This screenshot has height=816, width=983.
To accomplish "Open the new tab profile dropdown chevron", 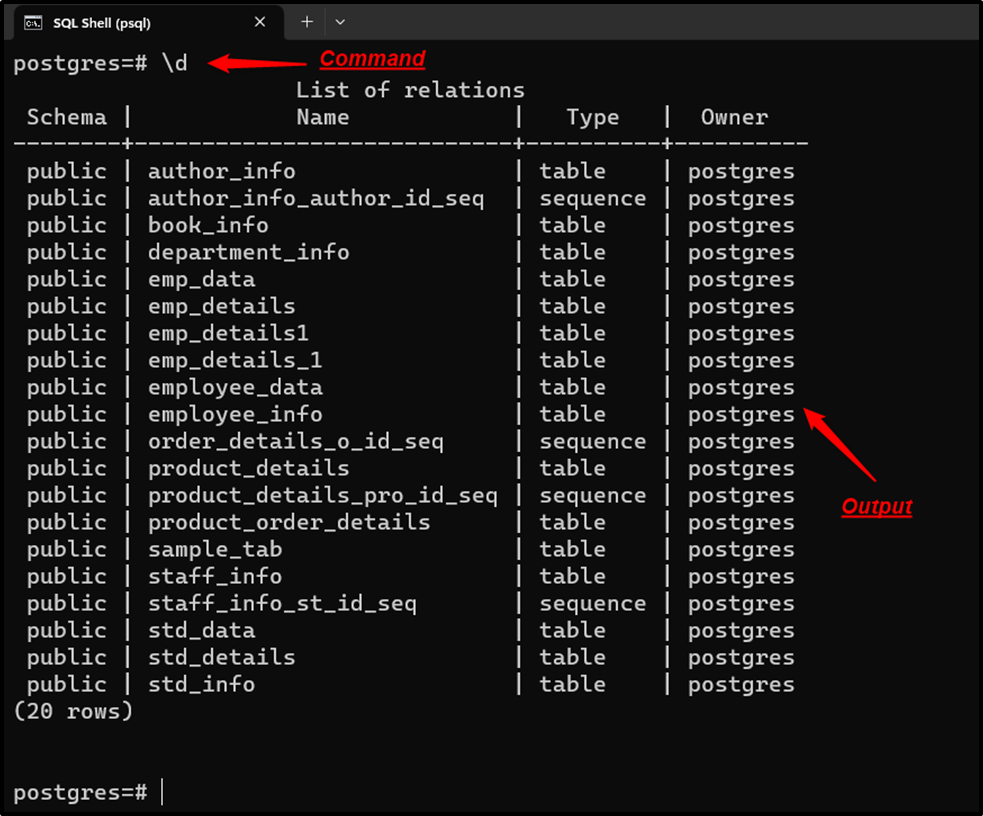I will click(x=339, y=21).
